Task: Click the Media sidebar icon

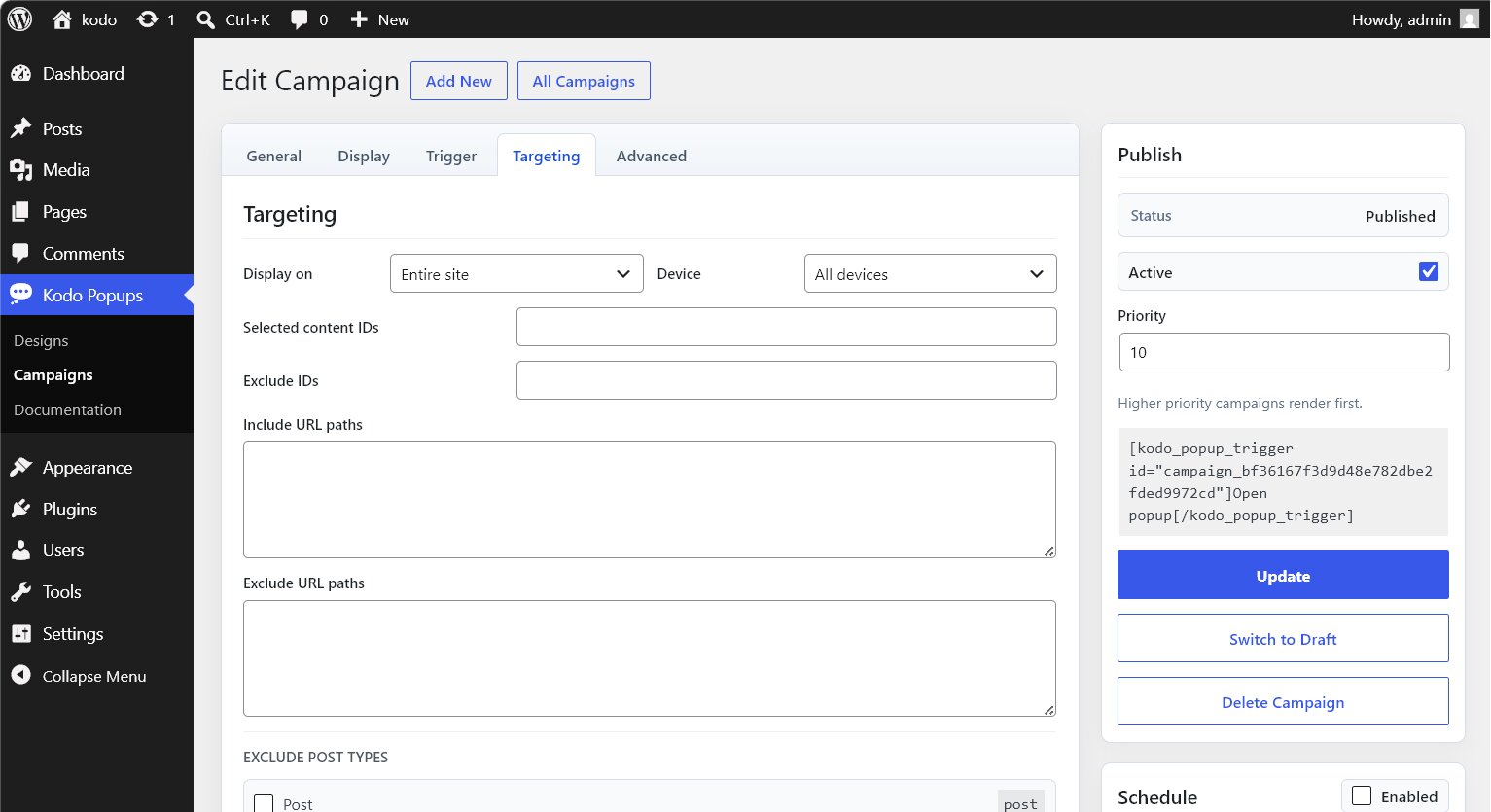Action: coord(21,170)
